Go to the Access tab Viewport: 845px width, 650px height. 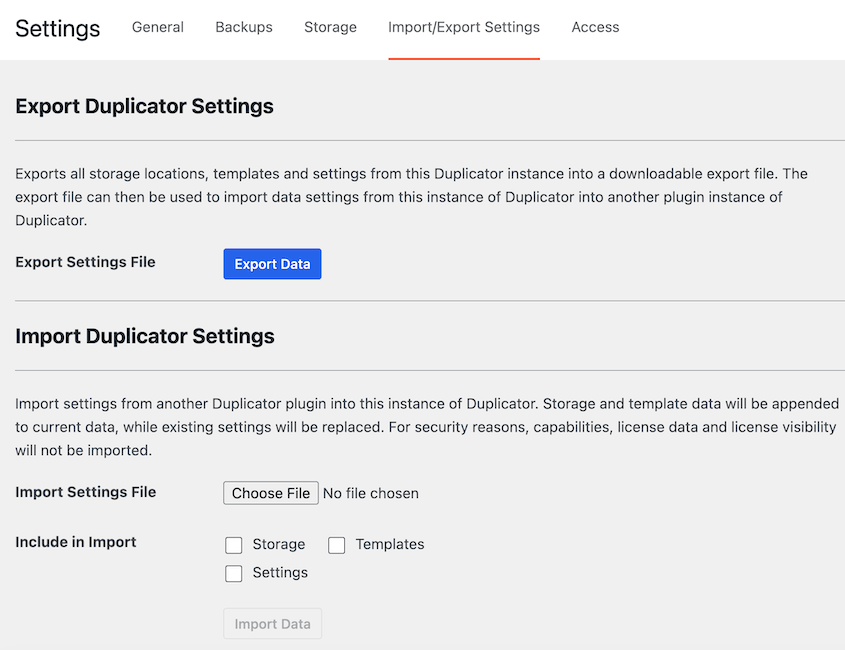click(x=595, y=27)
